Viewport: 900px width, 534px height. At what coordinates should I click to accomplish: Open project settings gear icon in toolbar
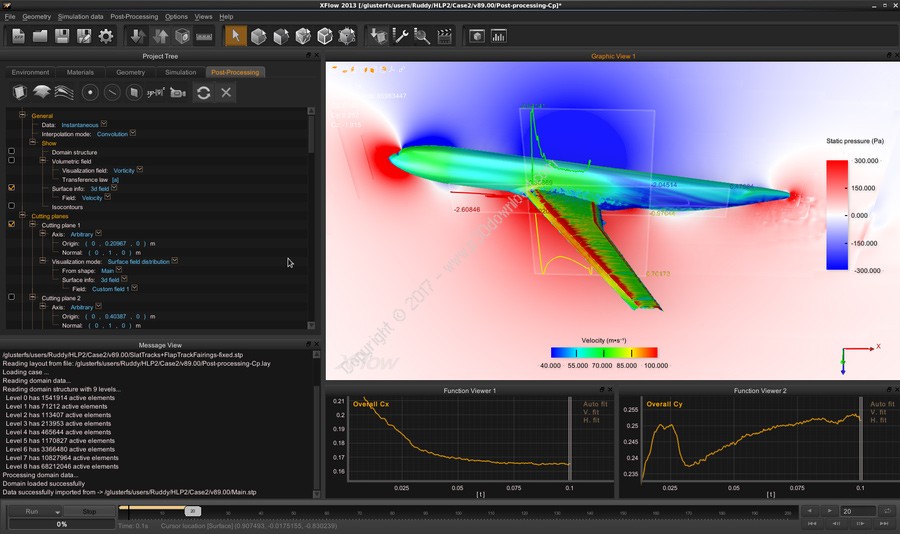[106, 37]
